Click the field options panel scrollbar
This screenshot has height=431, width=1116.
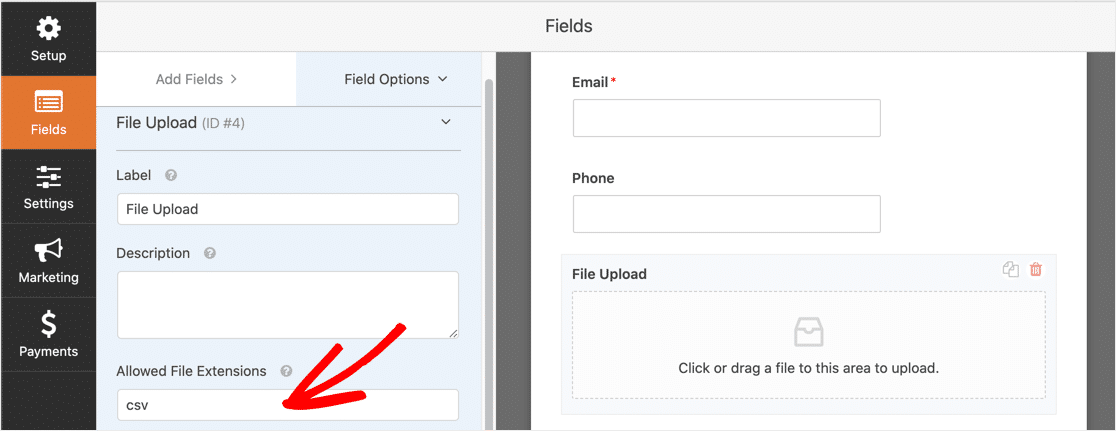[489, 250]
